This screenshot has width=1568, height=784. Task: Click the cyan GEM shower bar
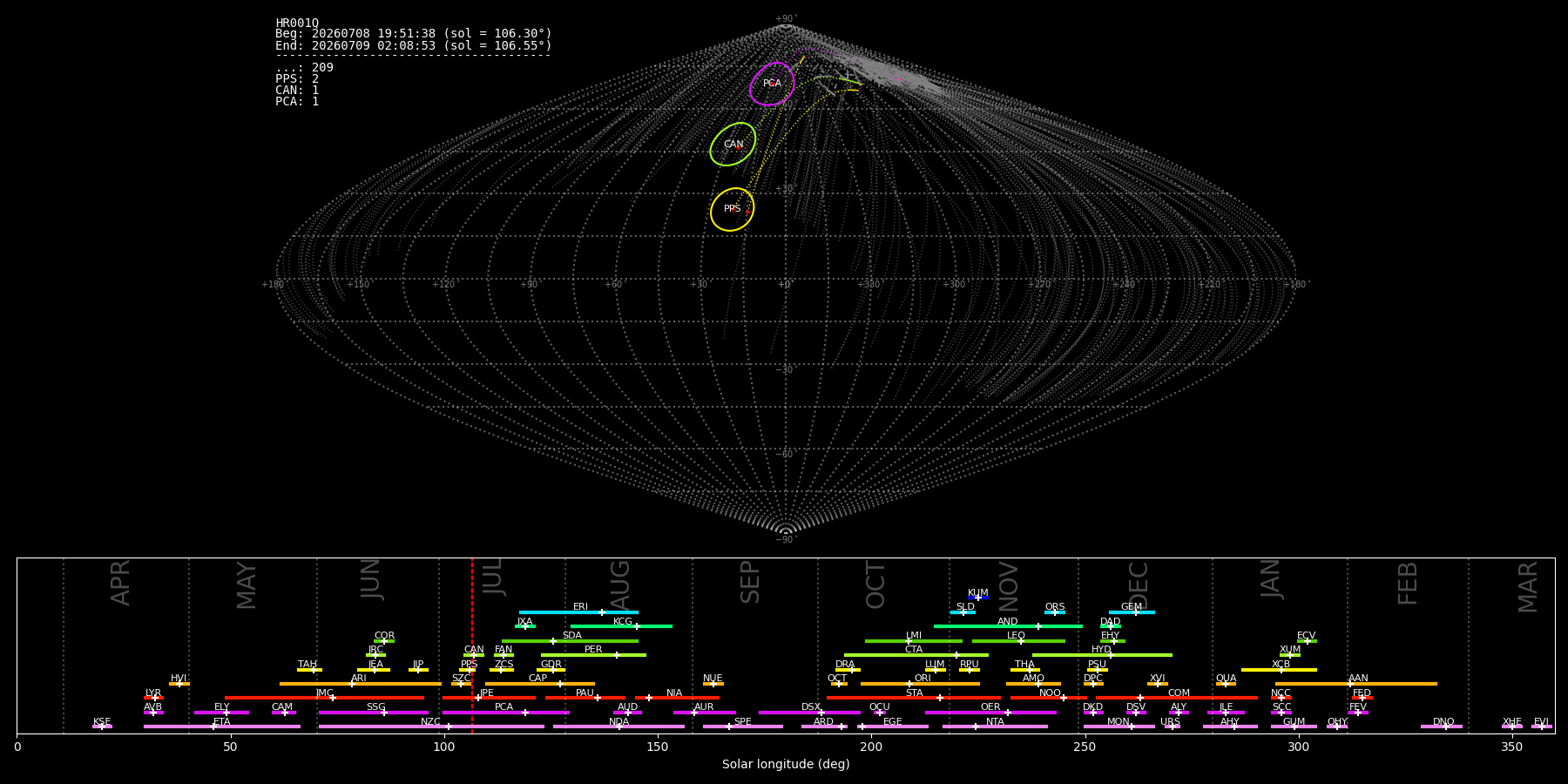(x=1132, y=612)
